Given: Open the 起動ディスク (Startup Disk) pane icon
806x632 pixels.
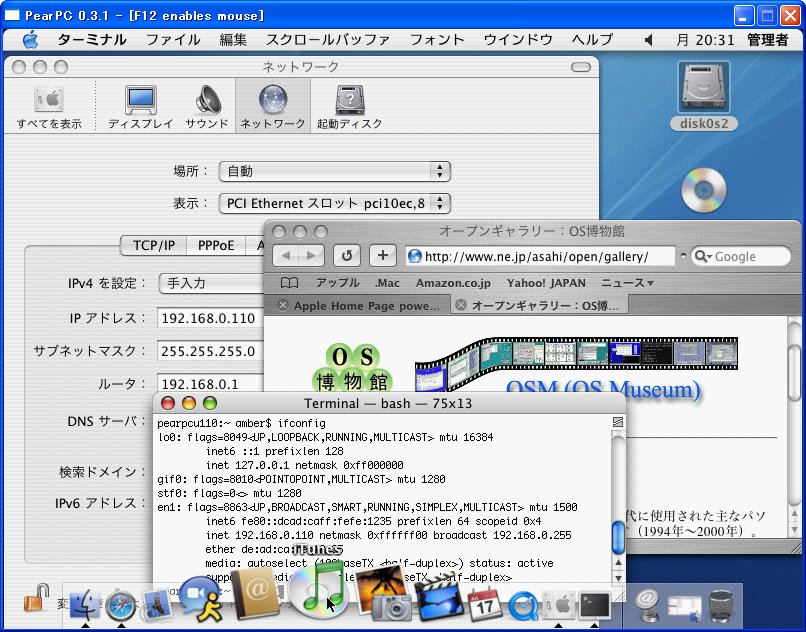Looking at the screenshot, I should click(x=350, y=107).
